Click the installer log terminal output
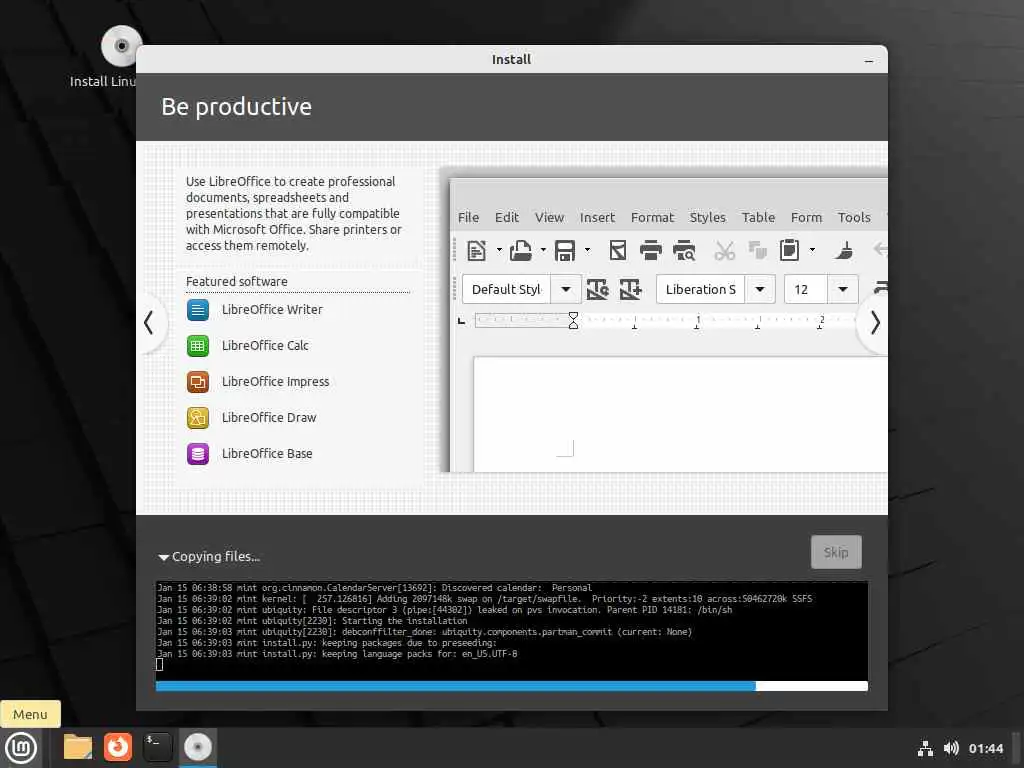This screenshot has width=1024, height=768. pyautogui.click(x=511, y=630)
